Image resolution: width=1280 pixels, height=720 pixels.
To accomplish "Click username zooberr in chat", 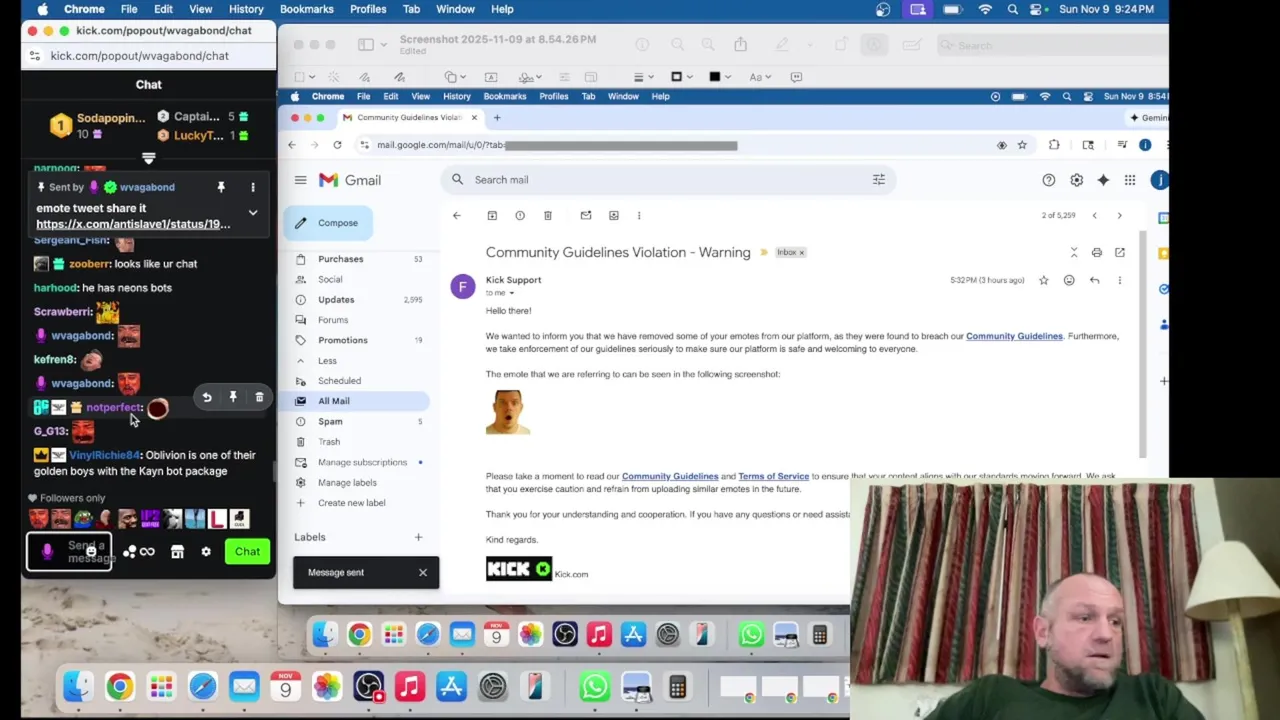I will (x=89, y=264).
